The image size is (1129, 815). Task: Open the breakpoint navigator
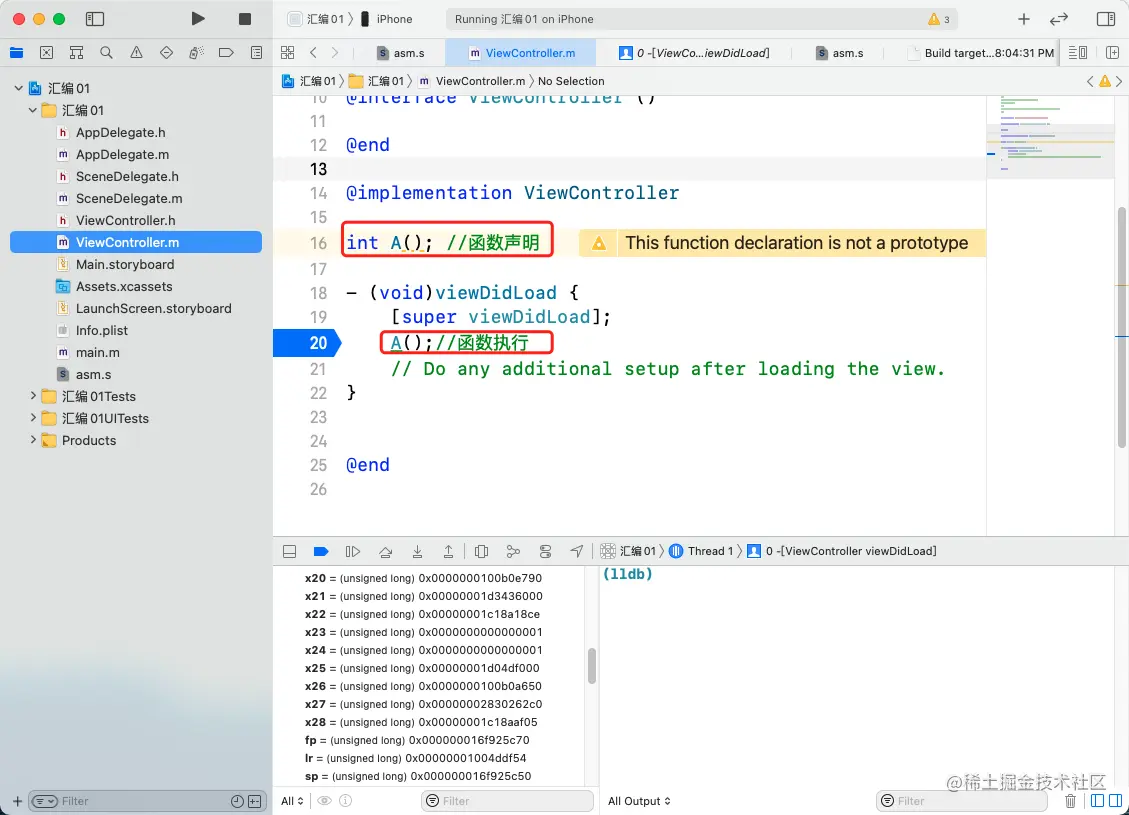pos(226,53)
